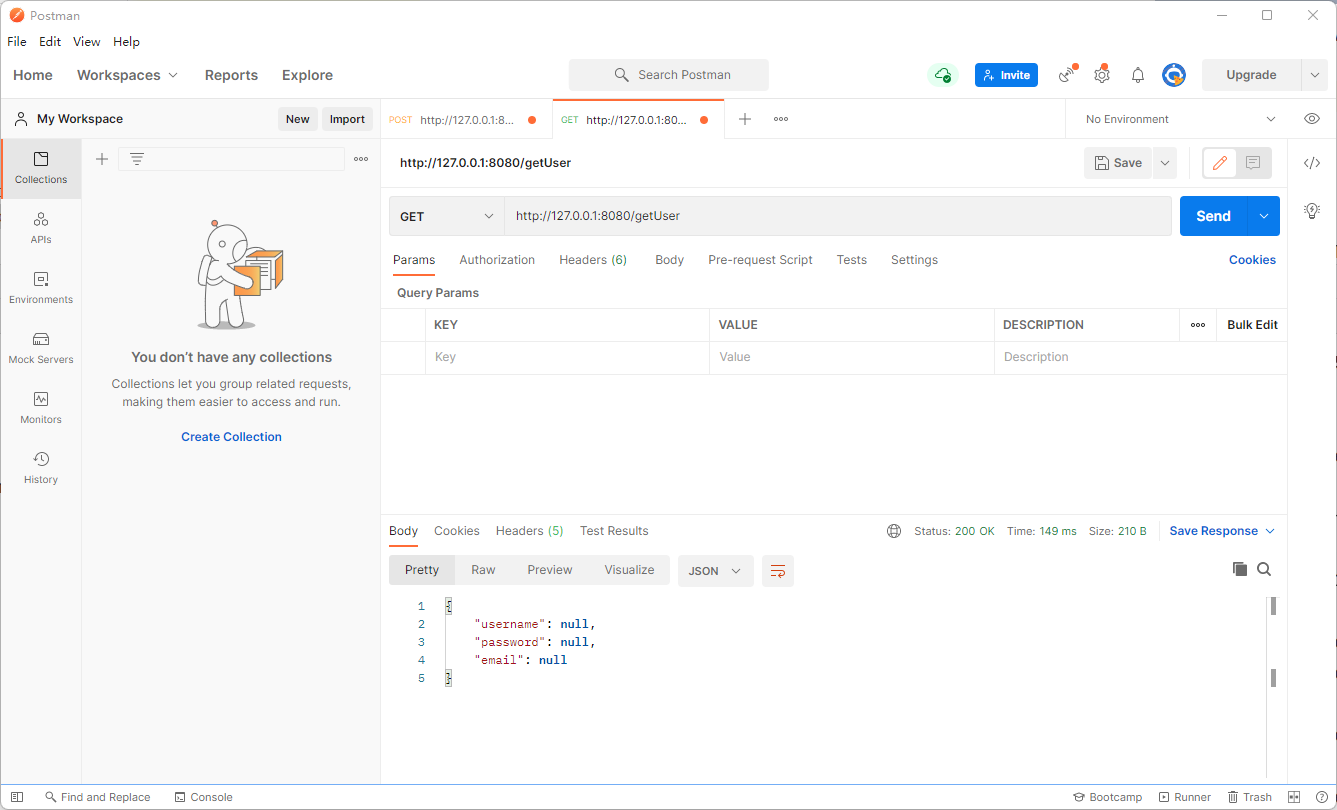Open the notifications bell

[x=1138, y=75]
